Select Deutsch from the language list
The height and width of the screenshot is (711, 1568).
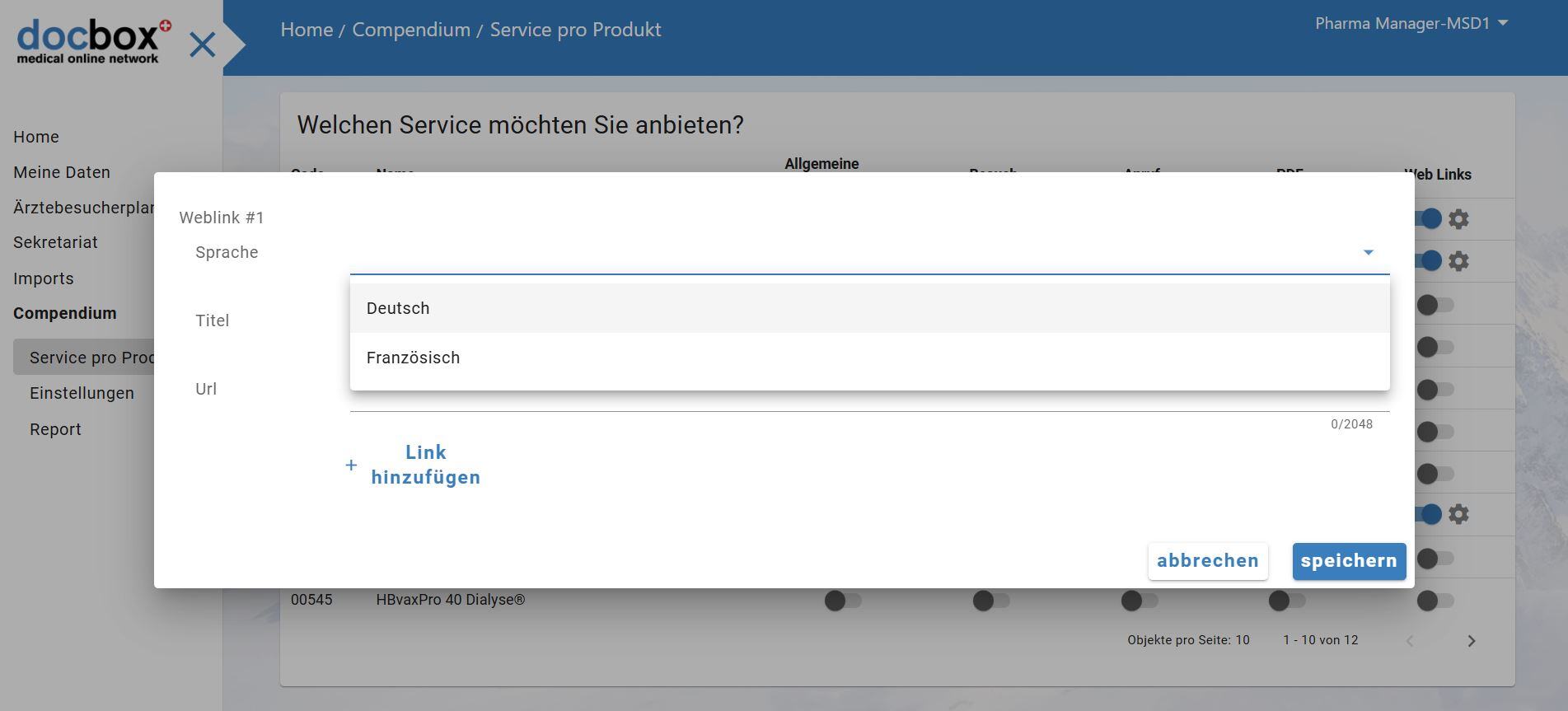tap(398, 308)
